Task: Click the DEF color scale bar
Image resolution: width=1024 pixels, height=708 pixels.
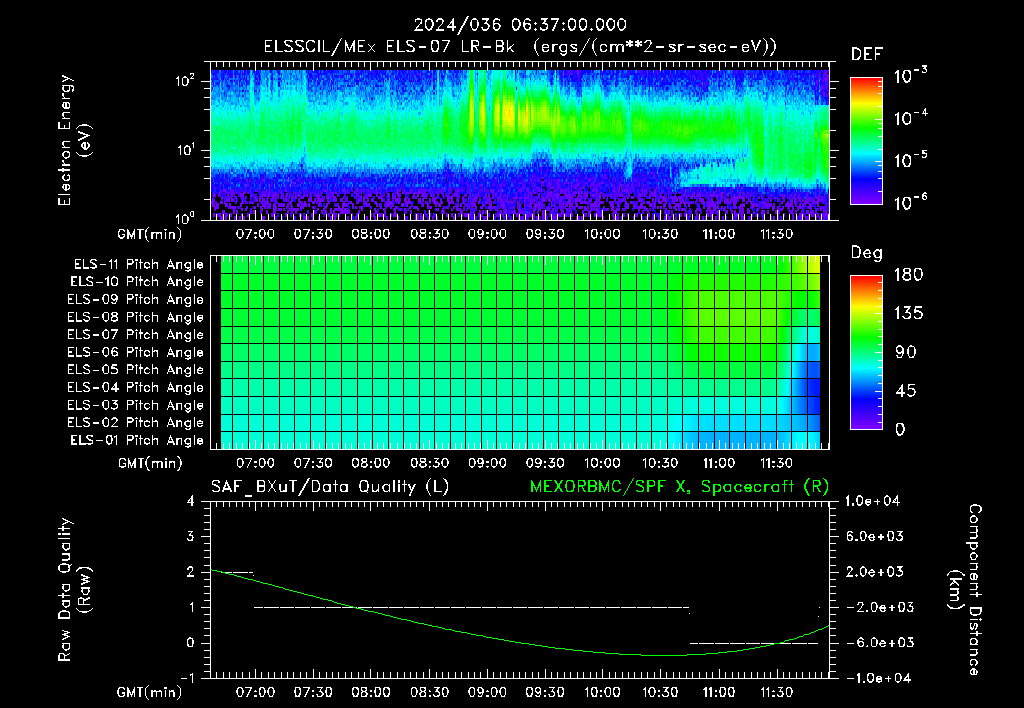Action: point(866,141)
